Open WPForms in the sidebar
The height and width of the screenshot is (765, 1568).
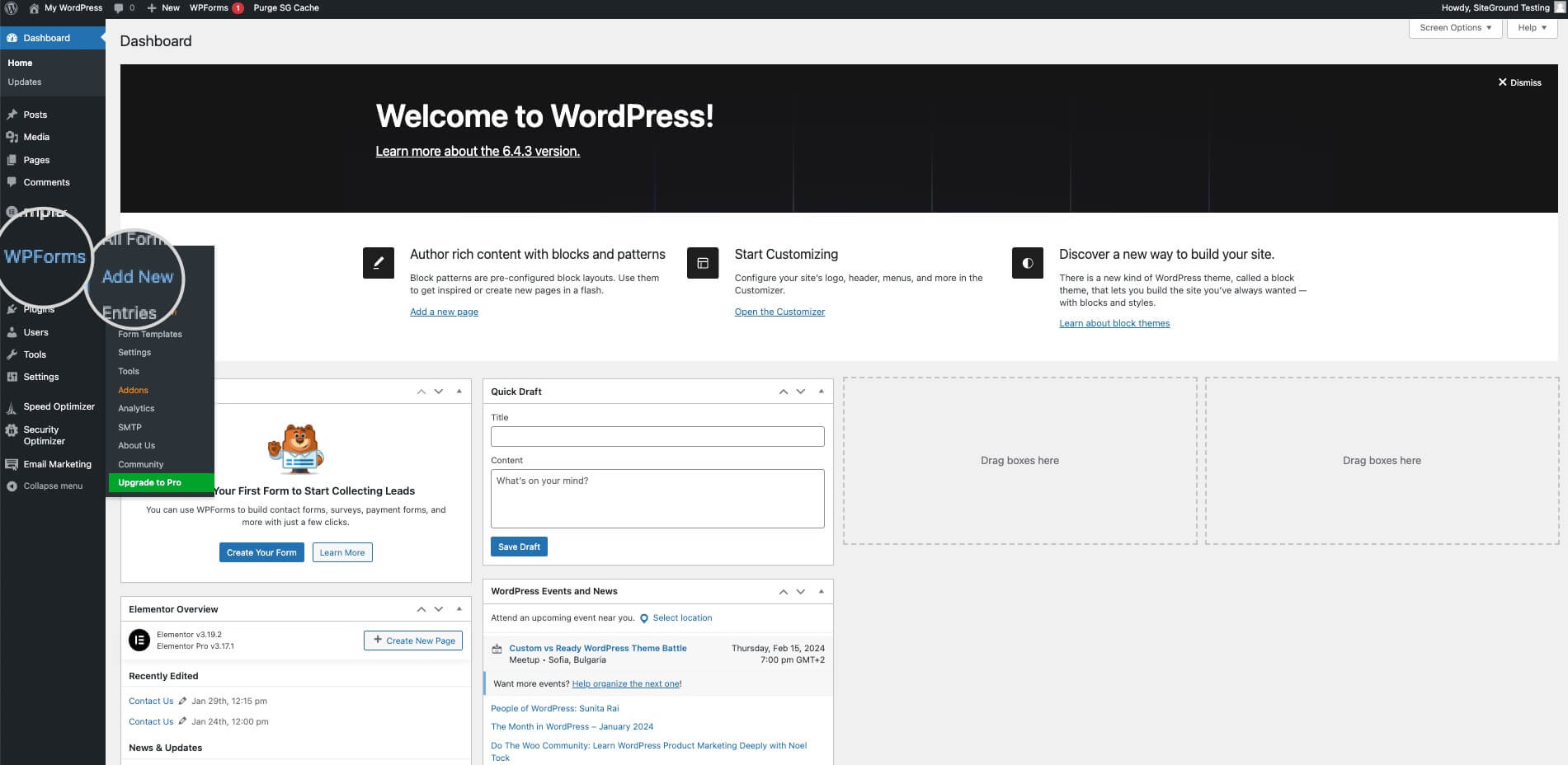tap(45, 256)
